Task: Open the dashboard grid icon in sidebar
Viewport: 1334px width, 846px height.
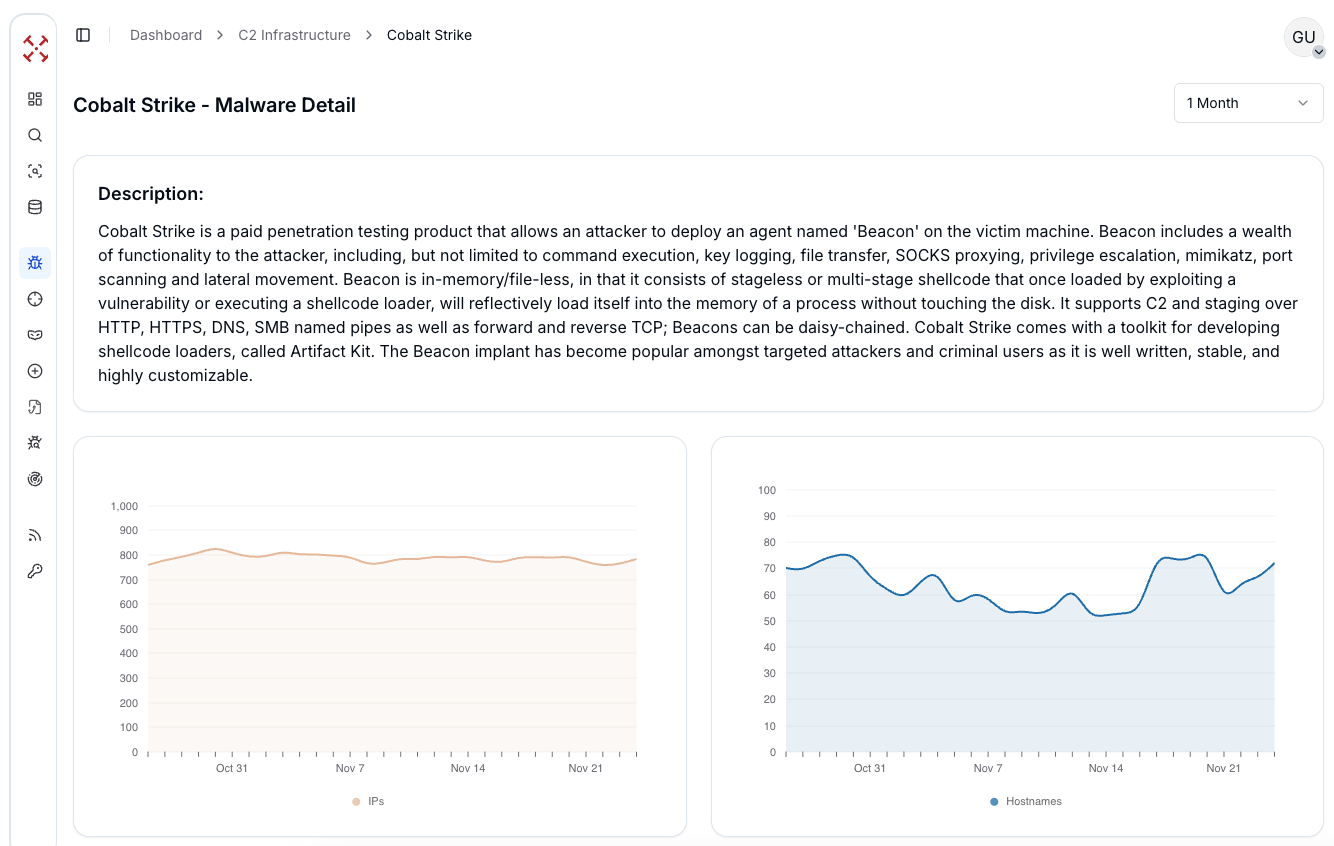Action: [x=35, y=99]
